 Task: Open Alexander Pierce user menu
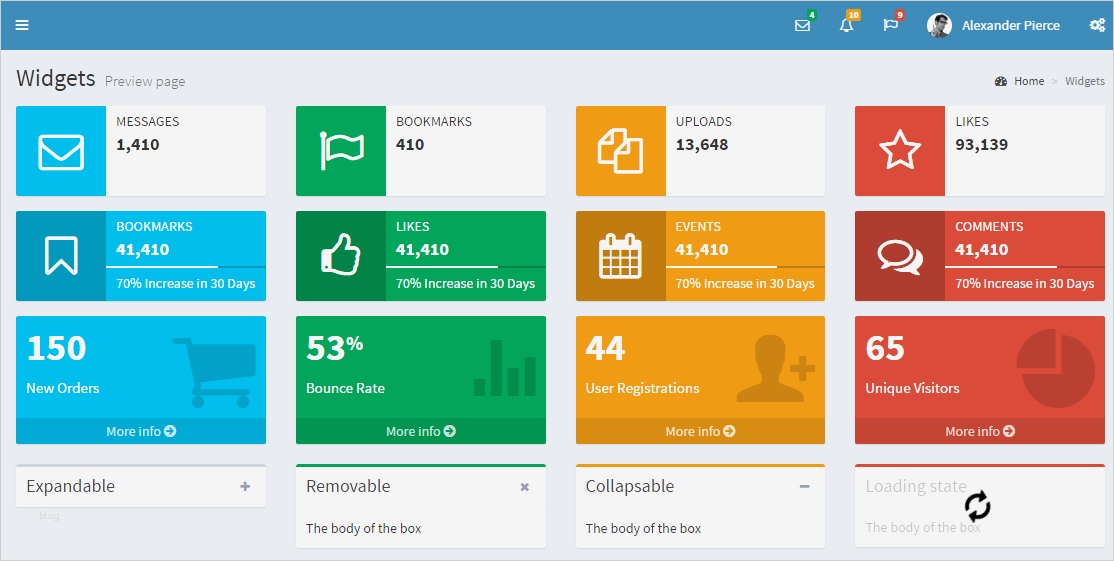[x=1010, y=25]
